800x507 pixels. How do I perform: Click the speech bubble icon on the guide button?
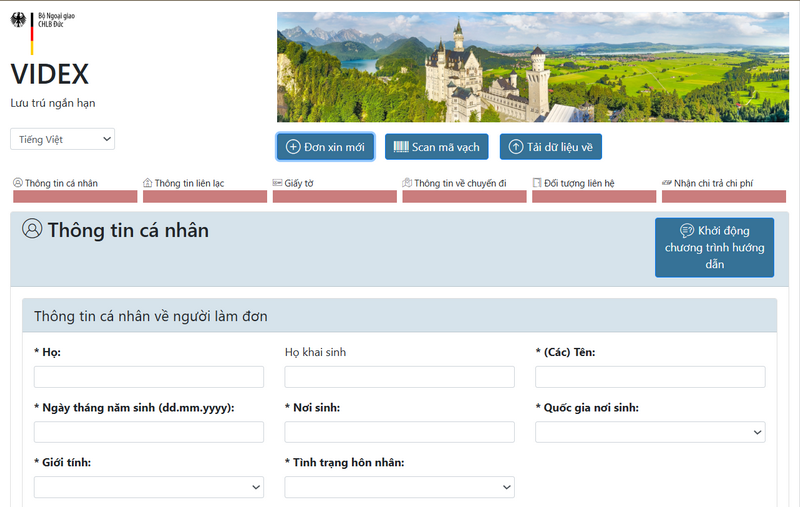click(x=687, y=231)
